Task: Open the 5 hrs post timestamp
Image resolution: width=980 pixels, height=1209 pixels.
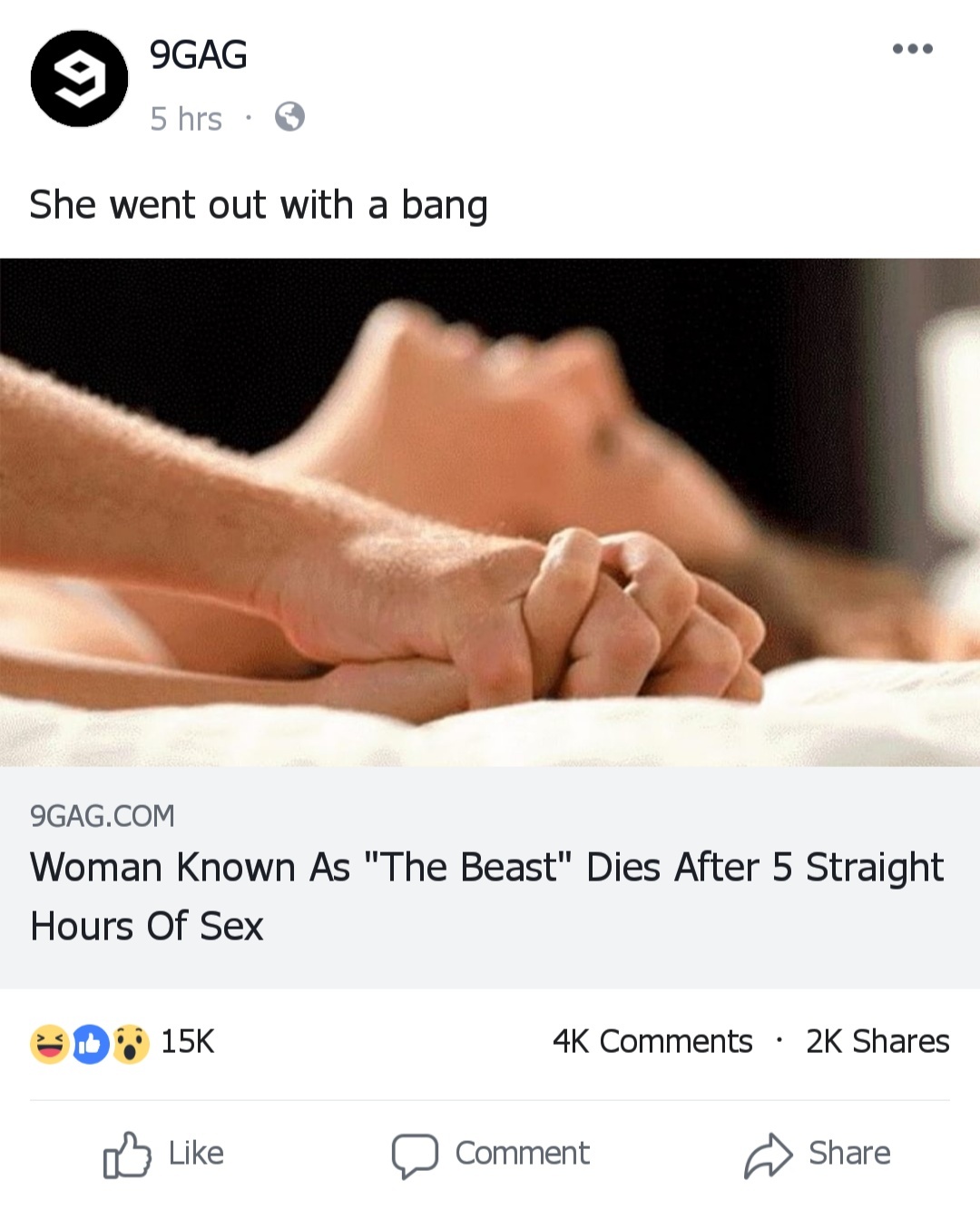Action: click(x=186, y=119)
